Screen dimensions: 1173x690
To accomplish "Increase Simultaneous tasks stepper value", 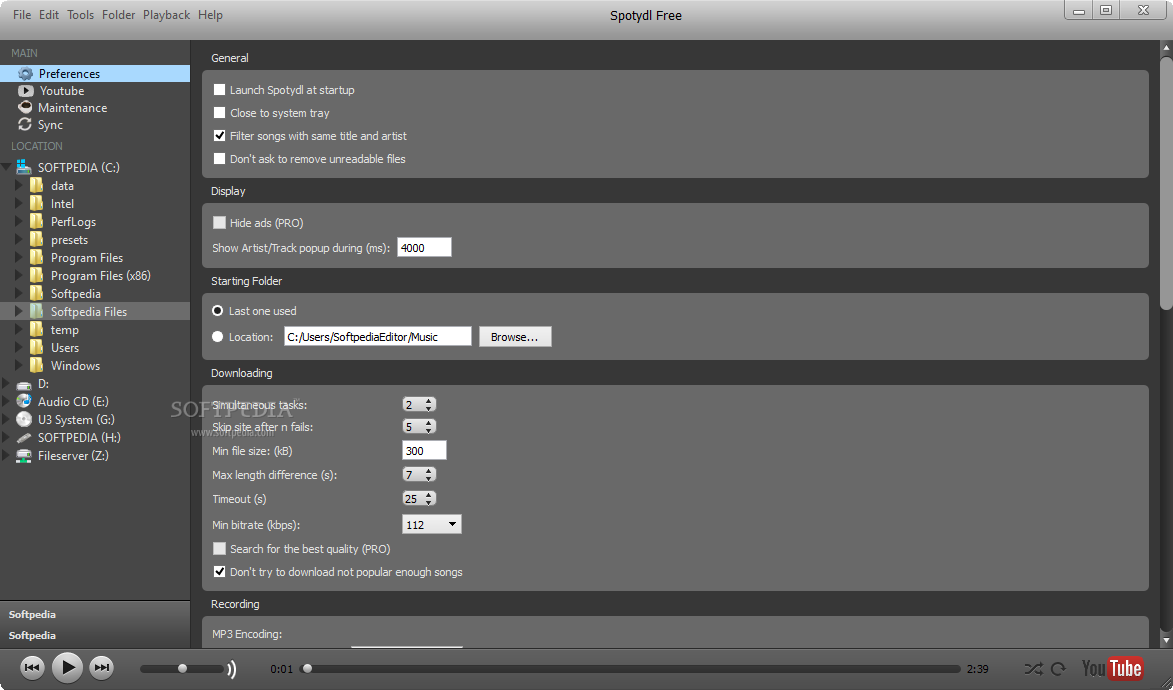I will click(429, 401).
